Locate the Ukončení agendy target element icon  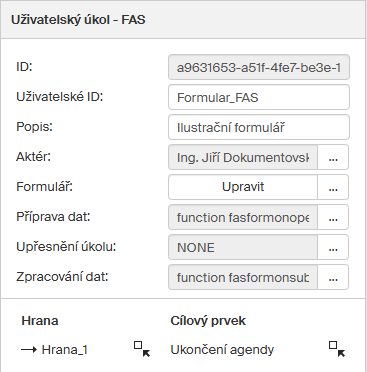point(337,349)
